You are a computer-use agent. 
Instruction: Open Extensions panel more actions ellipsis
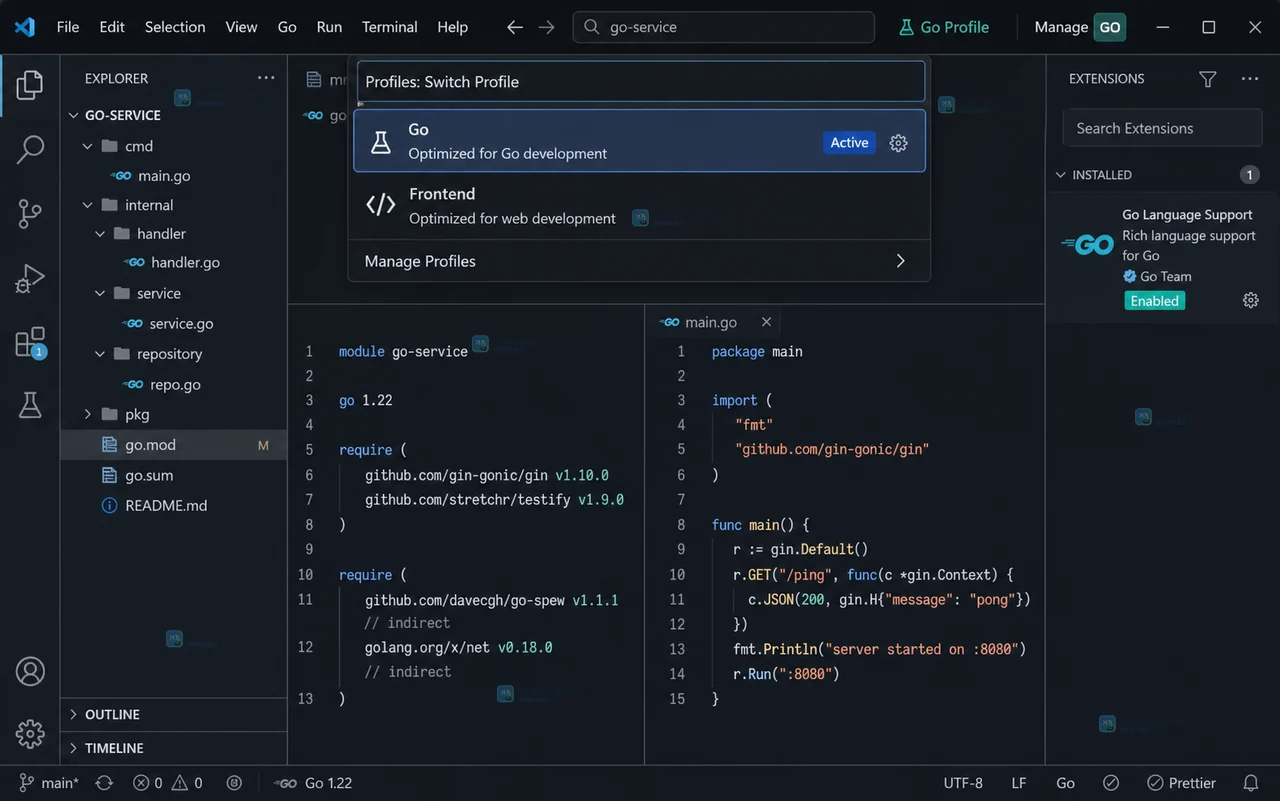coord(1250,78)
